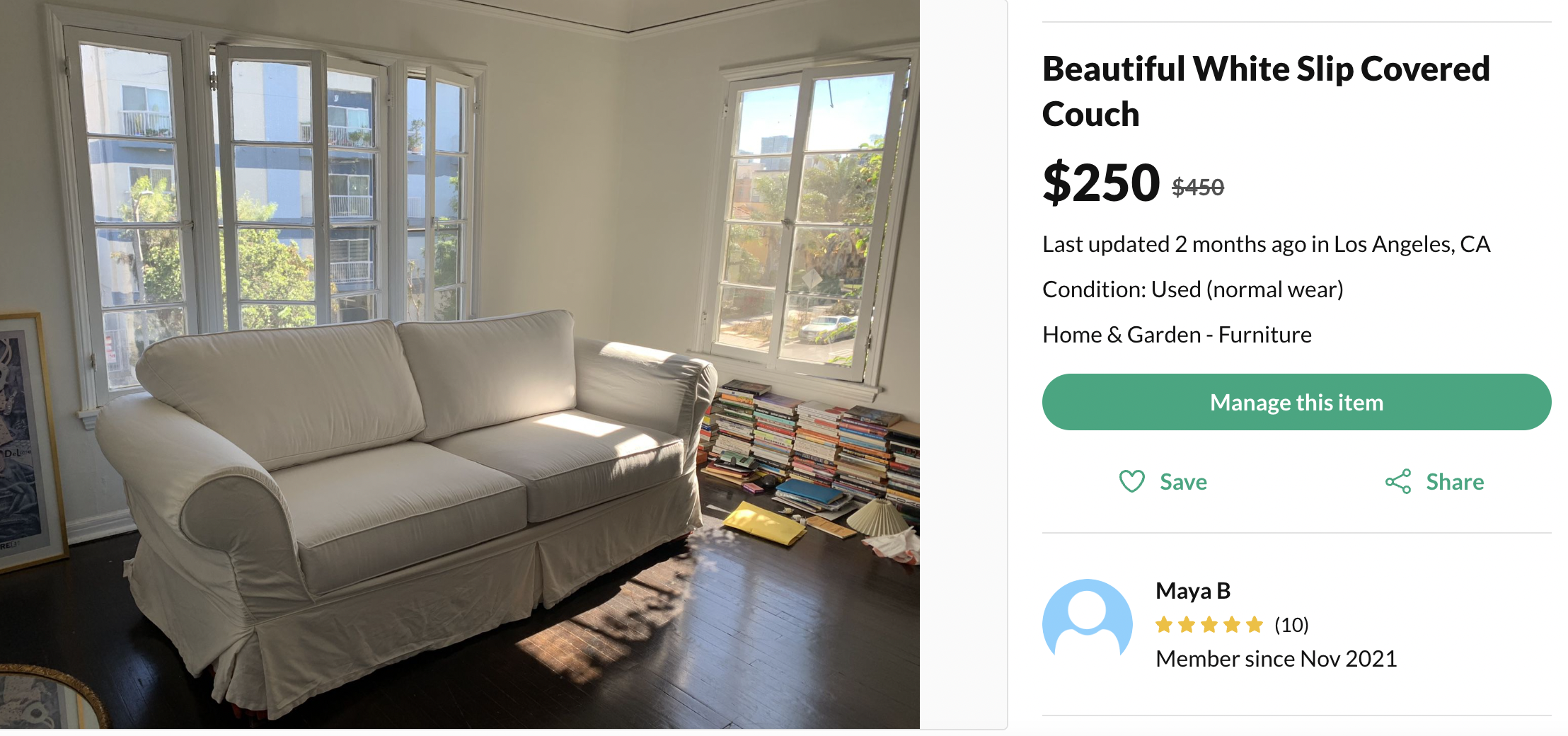Click the Share text label

1455,482
